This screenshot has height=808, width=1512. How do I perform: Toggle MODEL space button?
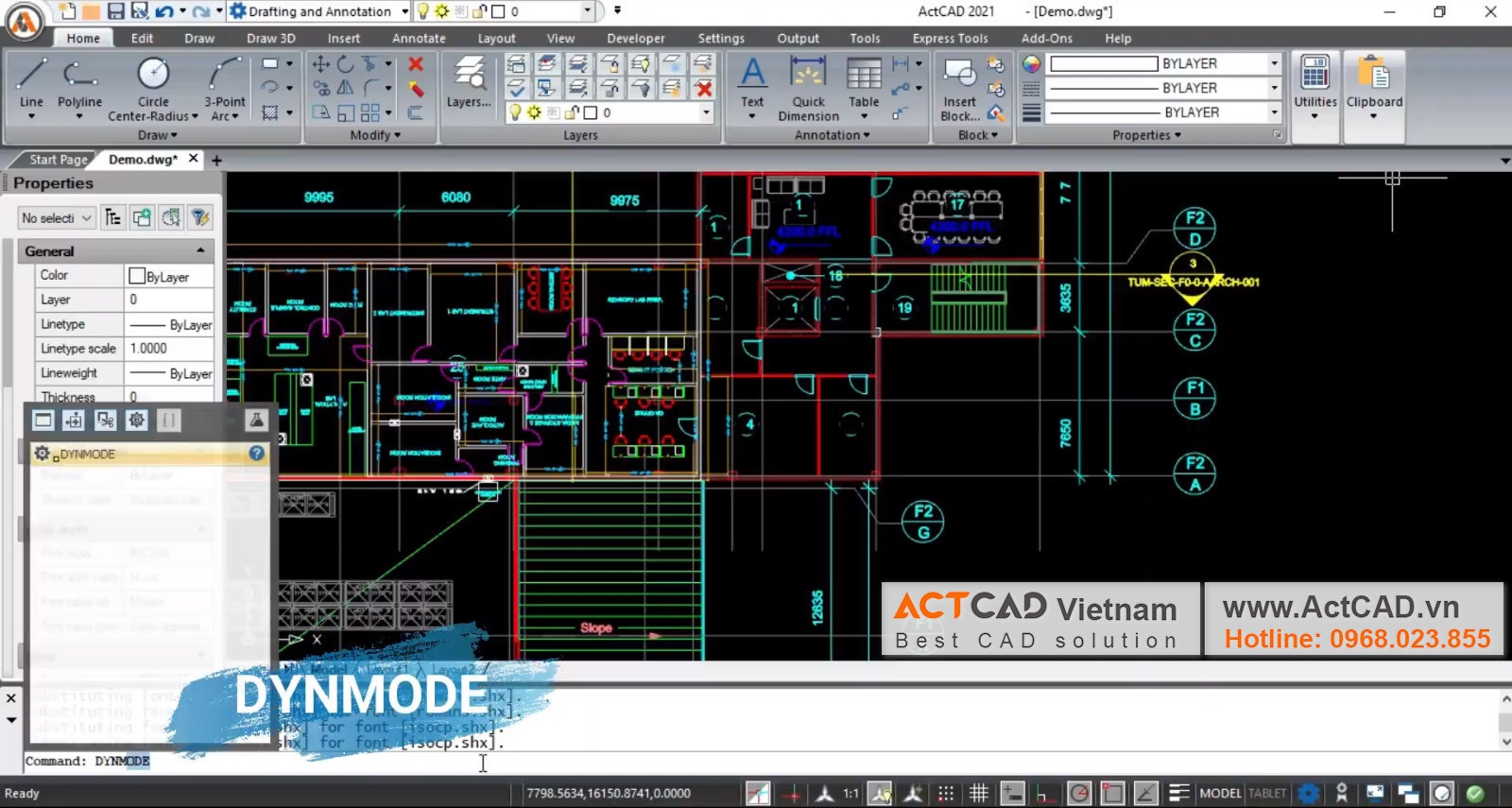(1220, 793)
